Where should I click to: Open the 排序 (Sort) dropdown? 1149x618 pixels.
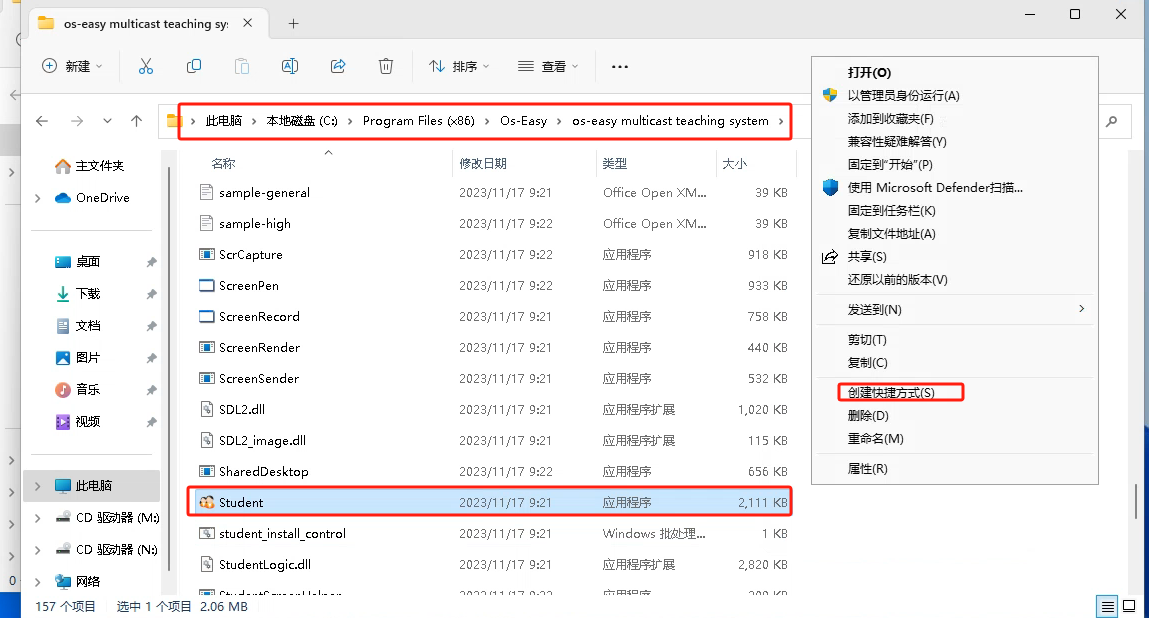pos(459,66)
